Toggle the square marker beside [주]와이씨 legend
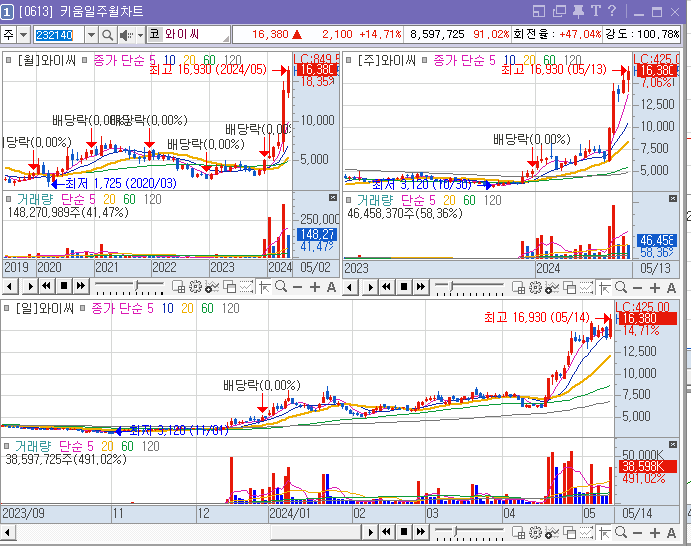Screen dimensions: 691x546 [349, 60]
